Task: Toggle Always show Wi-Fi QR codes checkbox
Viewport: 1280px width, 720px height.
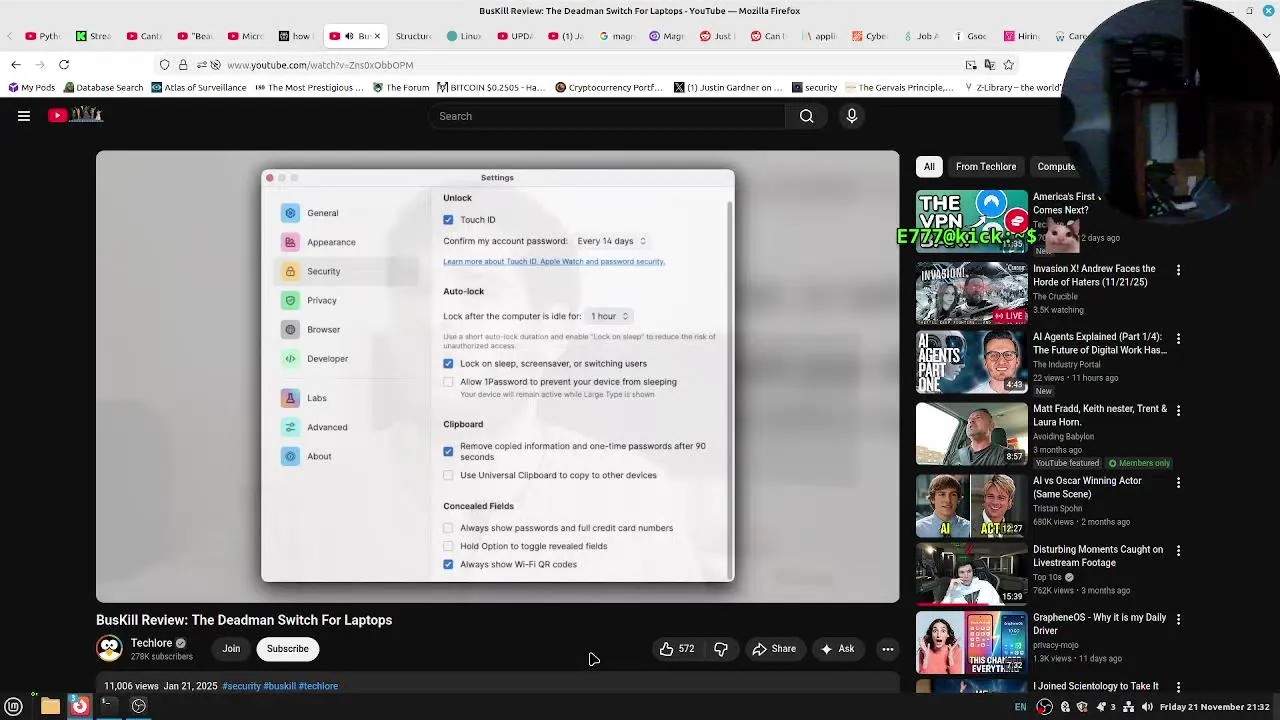Action: [448, 564]
